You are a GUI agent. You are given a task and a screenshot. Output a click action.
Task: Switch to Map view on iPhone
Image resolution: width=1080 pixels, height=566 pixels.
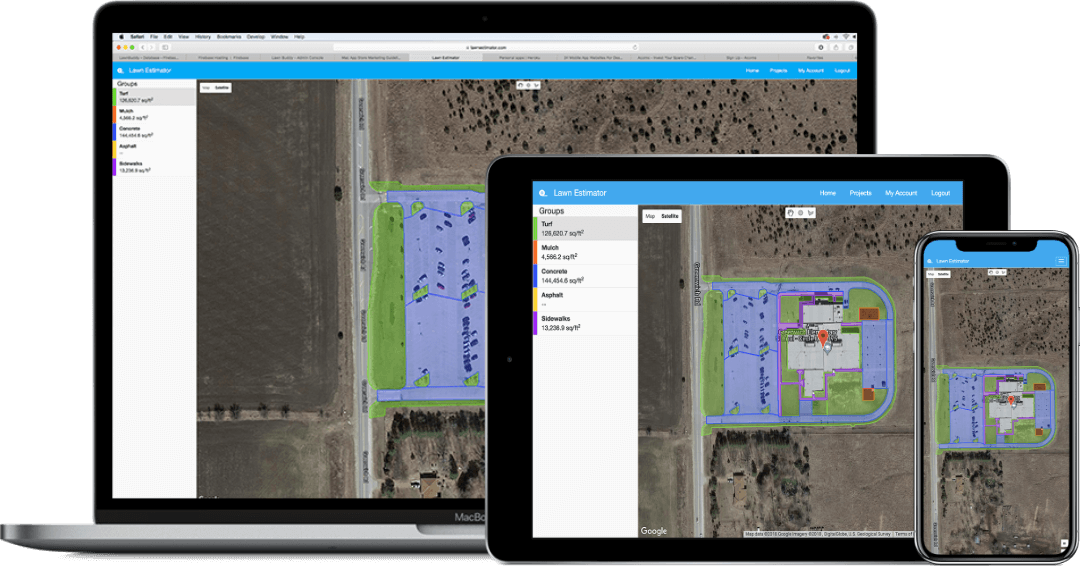pyautogui.click(x=931, y=274)
